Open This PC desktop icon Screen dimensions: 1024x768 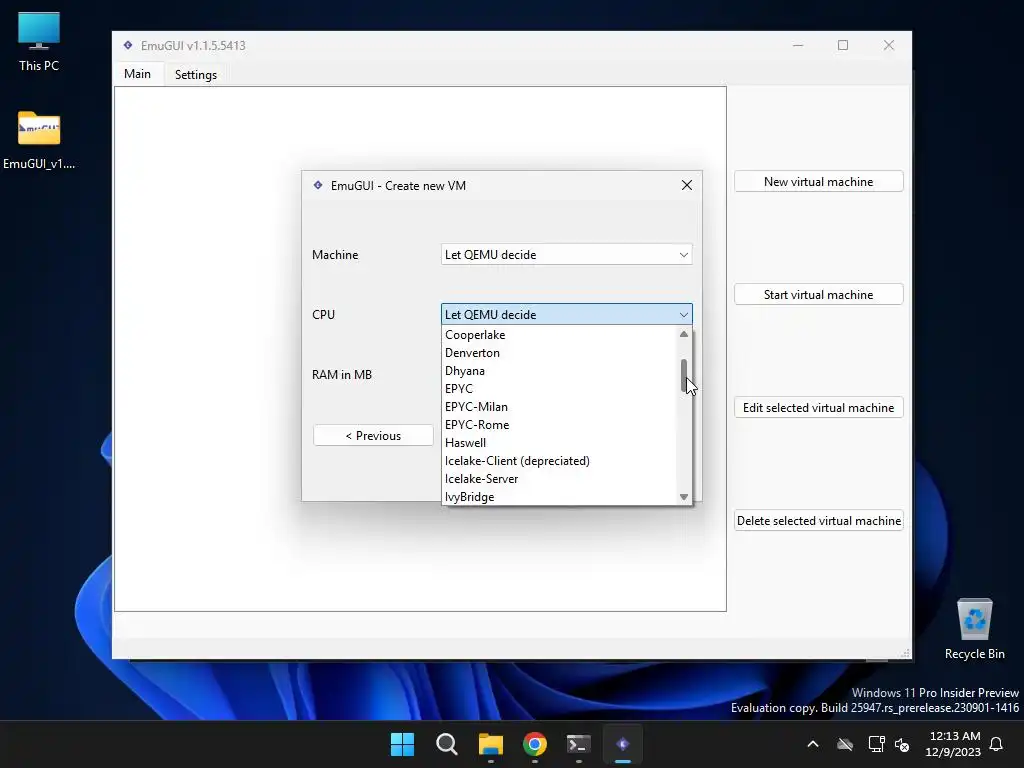click(x=39, y=42)
